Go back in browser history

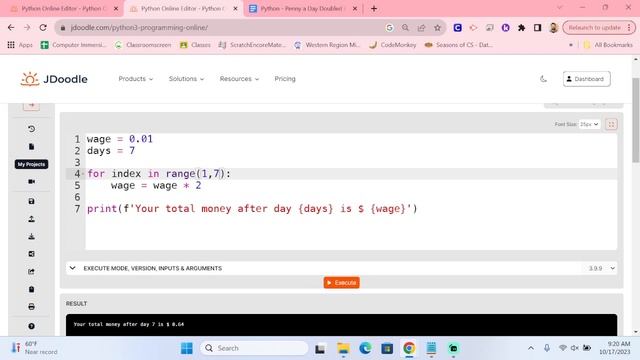pos(11,28)
